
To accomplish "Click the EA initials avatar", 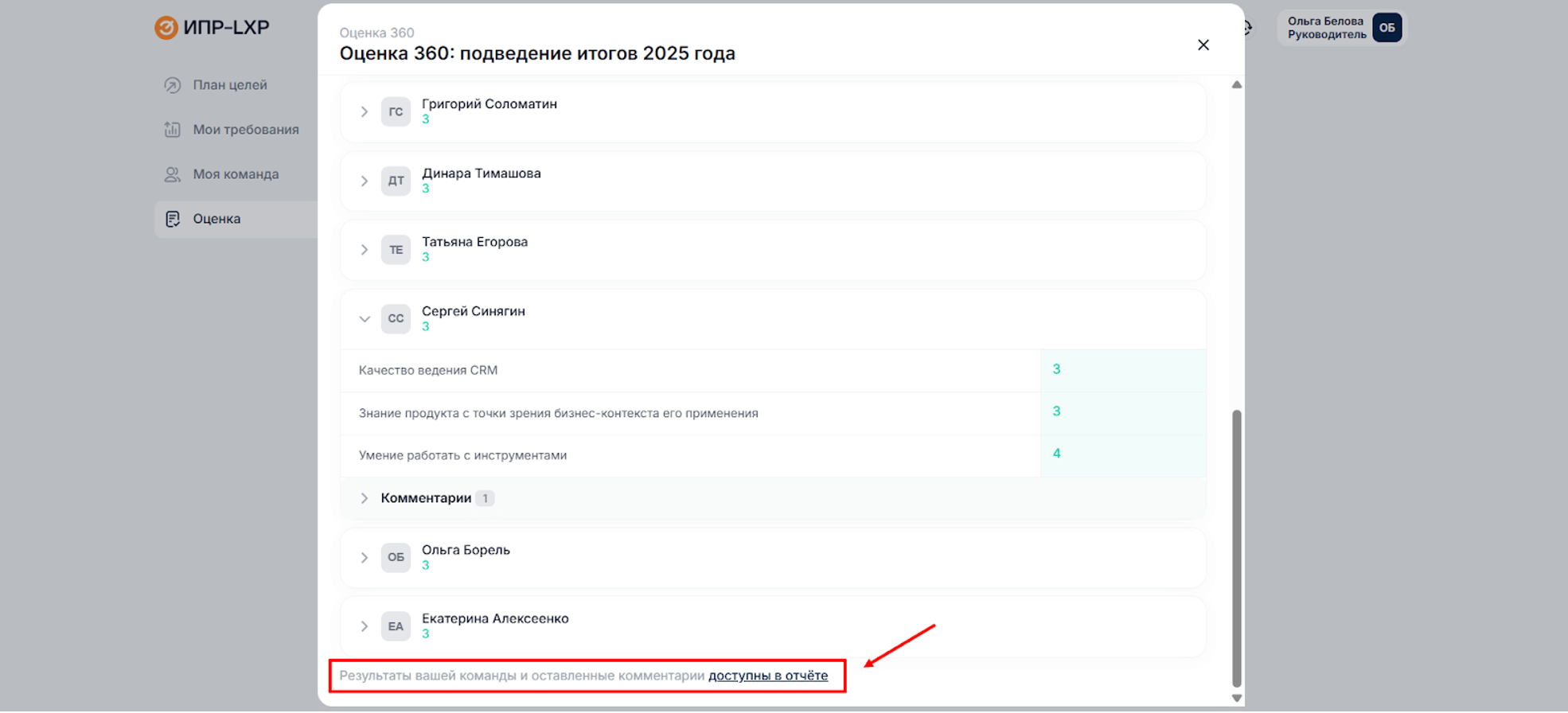I will click(x=396, y=627).
